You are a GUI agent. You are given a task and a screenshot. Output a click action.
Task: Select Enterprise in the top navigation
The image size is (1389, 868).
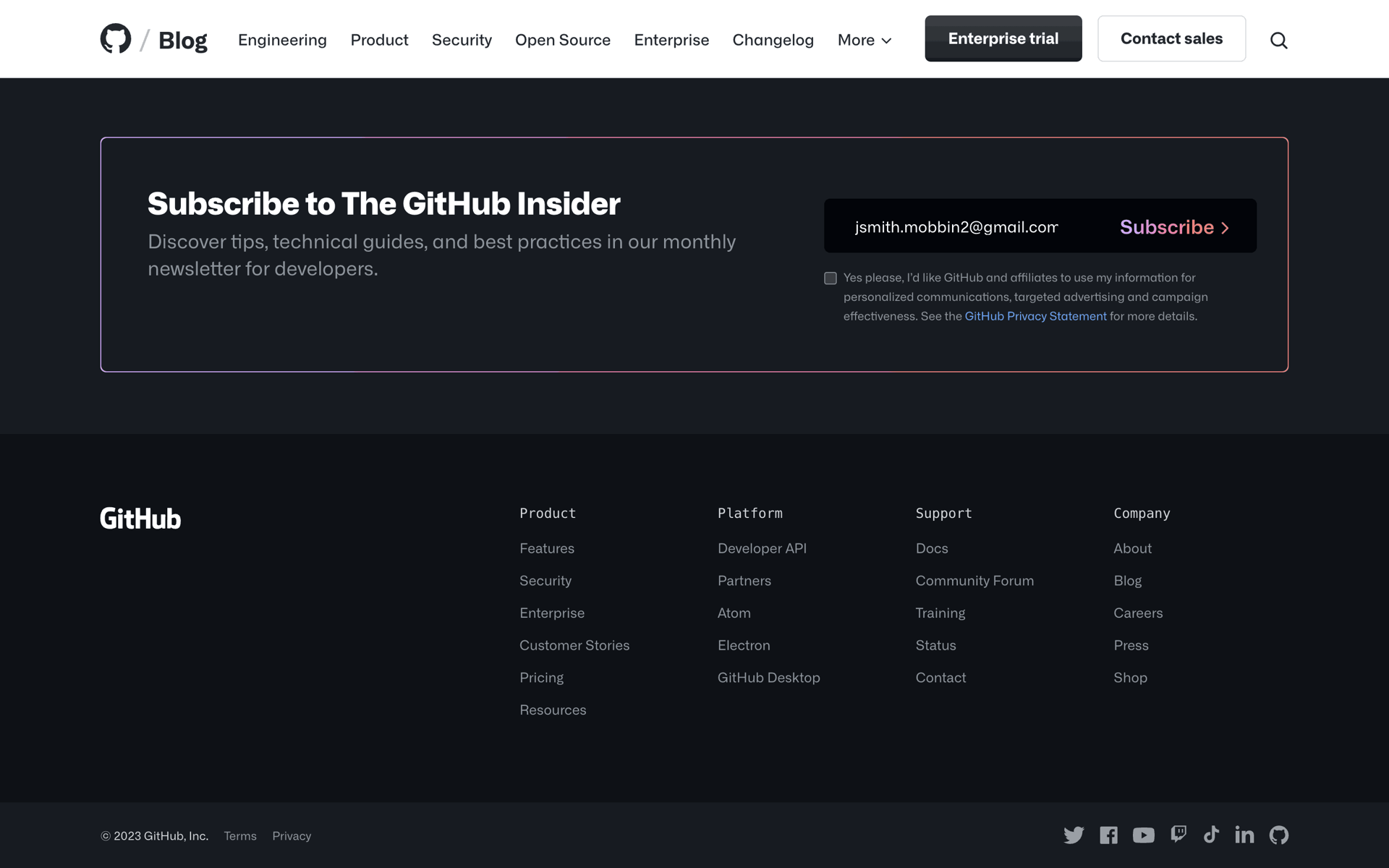coord(671,40)
